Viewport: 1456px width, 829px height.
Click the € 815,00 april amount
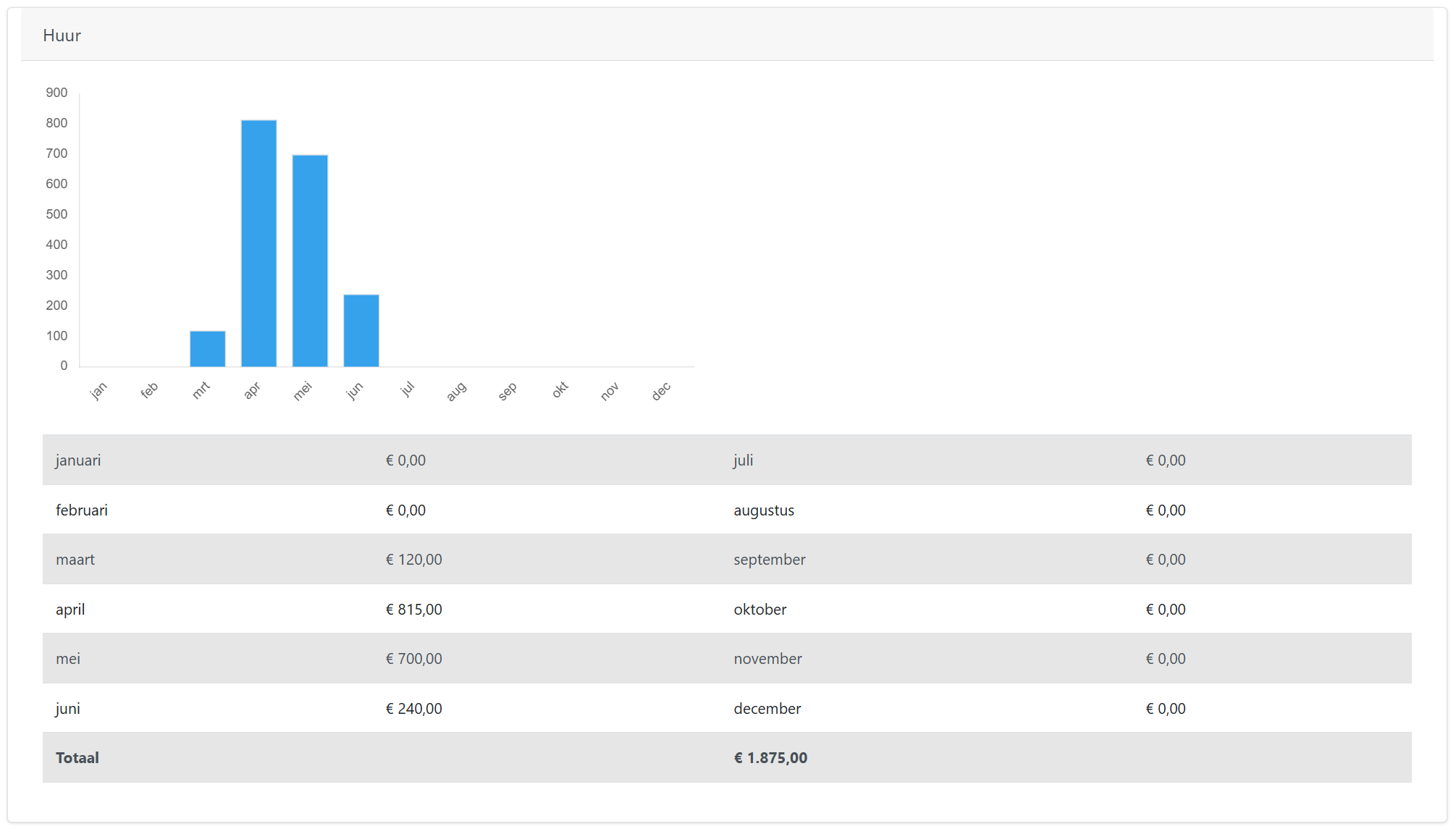[413, 610]
